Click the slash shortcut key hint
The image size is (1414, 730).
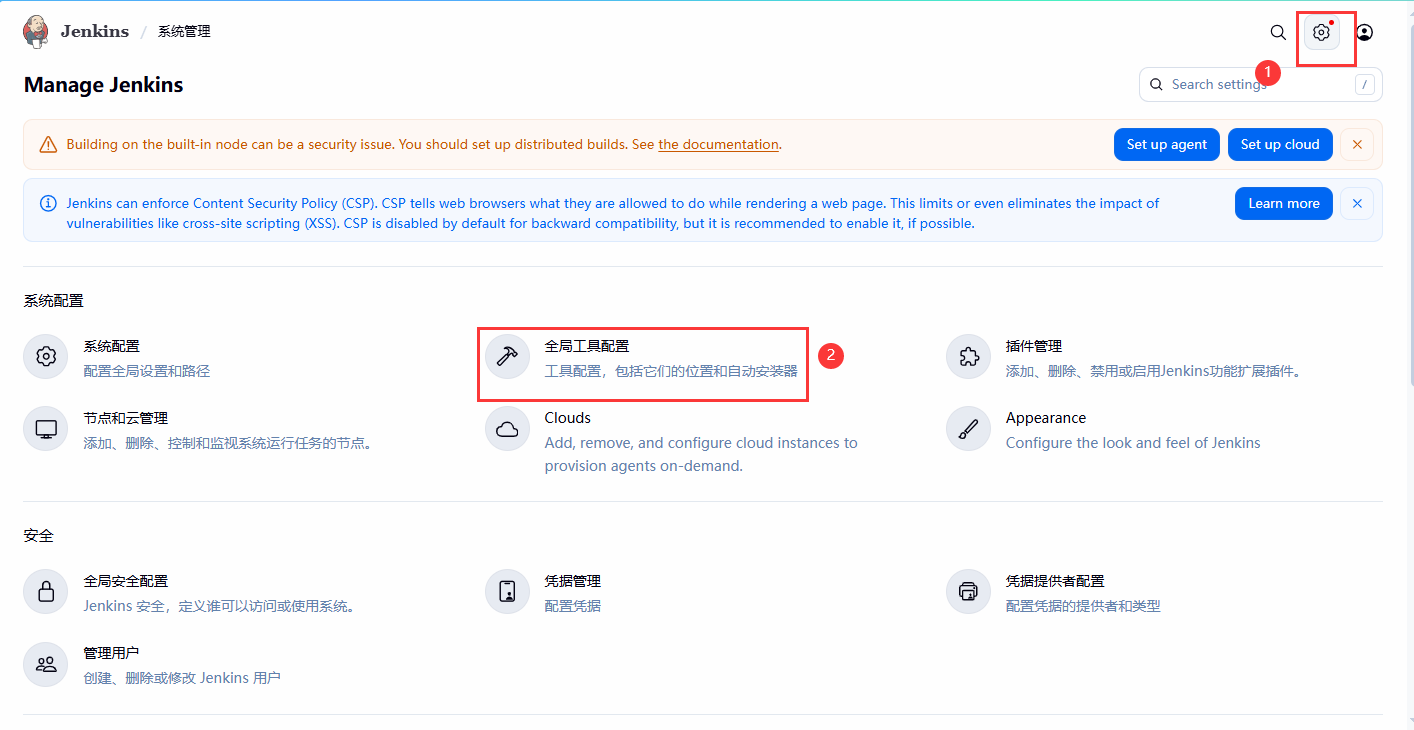tap(1365, 85)
